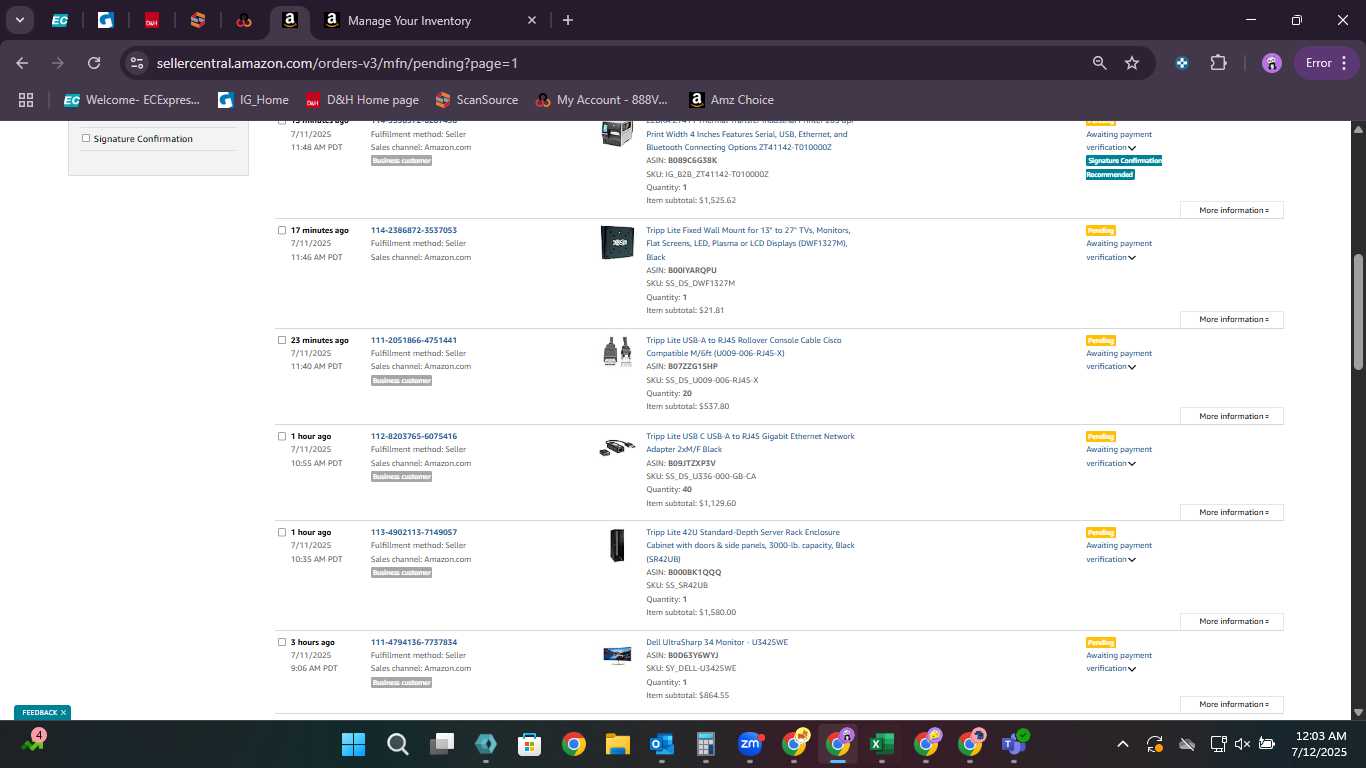Close the FEEDBACK widget with X
Viewport: 1366px width, 768px height.
[63, 713]
